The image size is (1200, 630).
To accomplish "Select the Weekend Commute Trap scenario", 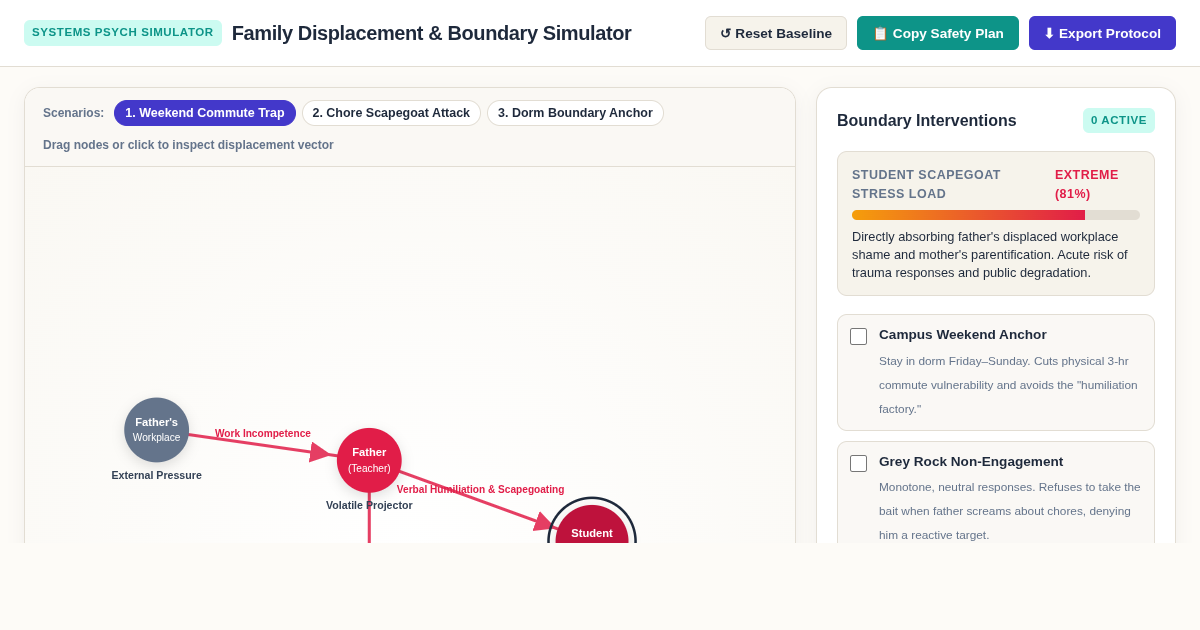I will [x=205, y=113].
